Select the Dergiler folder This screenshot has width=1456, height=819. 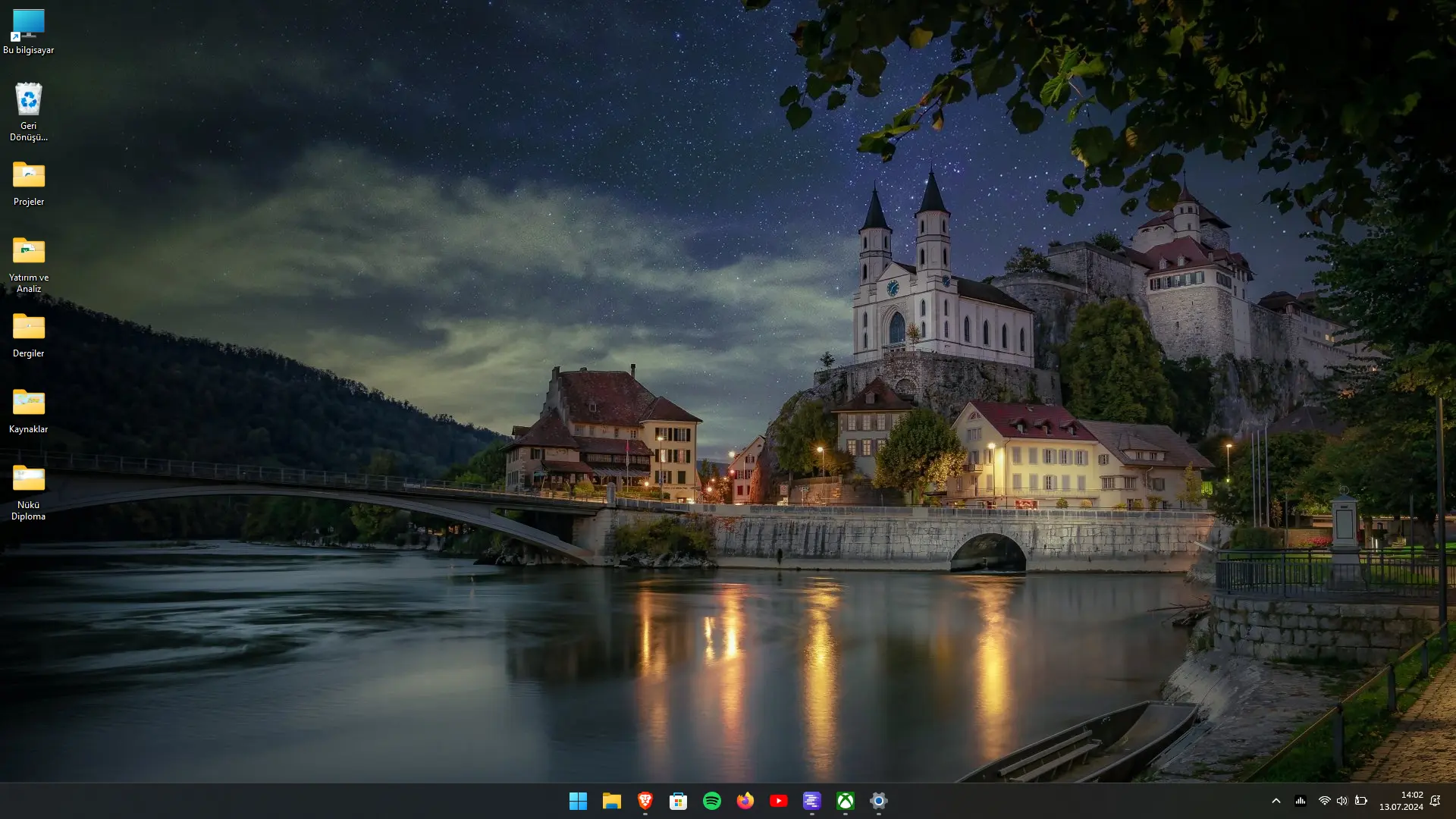click(x=28, y=334)
